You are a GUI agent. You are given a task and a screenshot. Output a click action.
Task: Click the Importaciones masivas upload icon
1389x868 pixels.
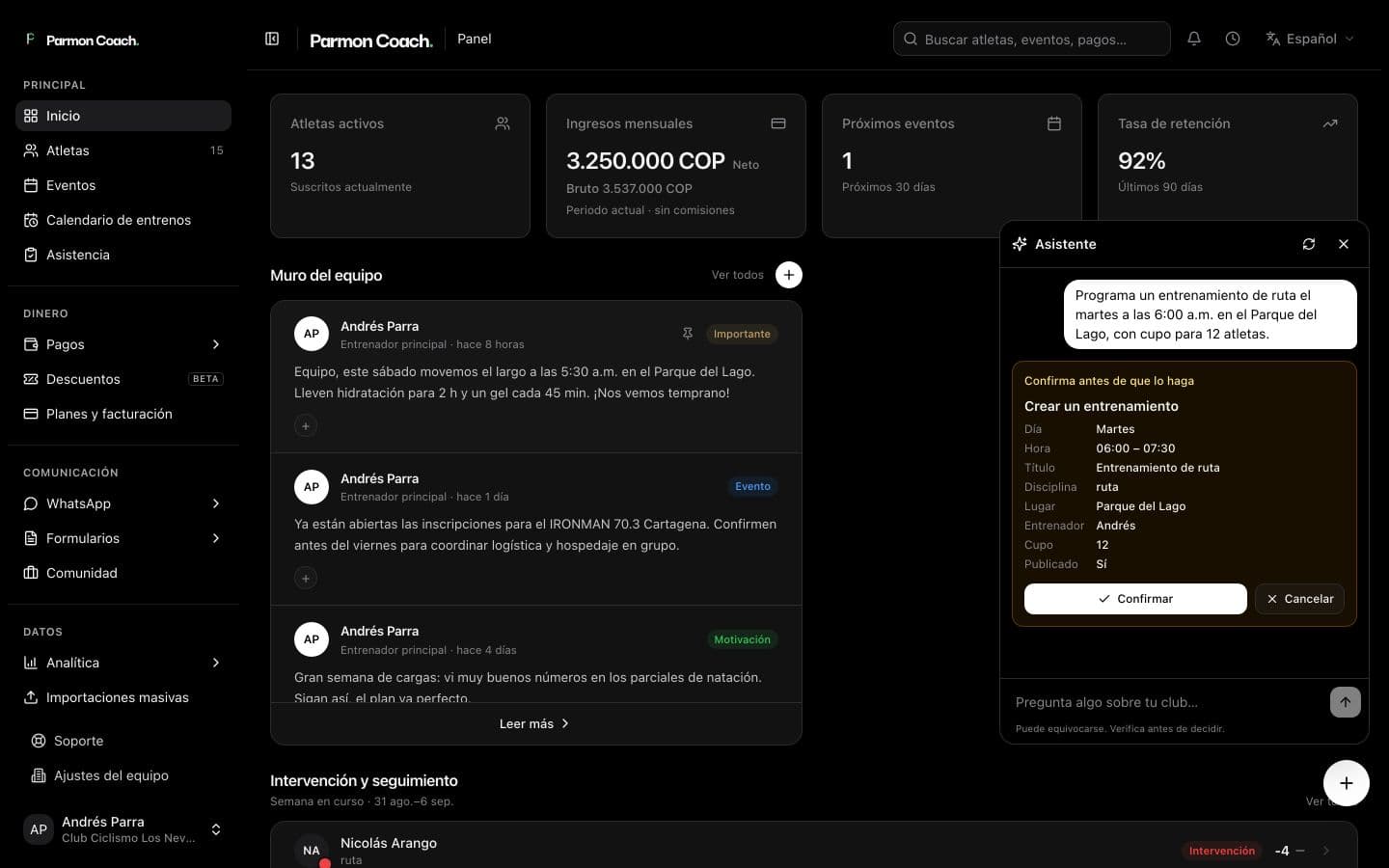31,697
